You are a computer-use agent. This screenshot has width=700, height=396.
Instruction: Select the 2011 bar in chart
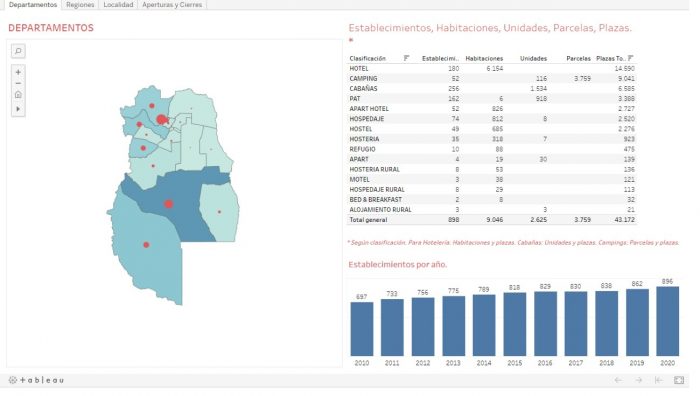(x=392, y=327)
